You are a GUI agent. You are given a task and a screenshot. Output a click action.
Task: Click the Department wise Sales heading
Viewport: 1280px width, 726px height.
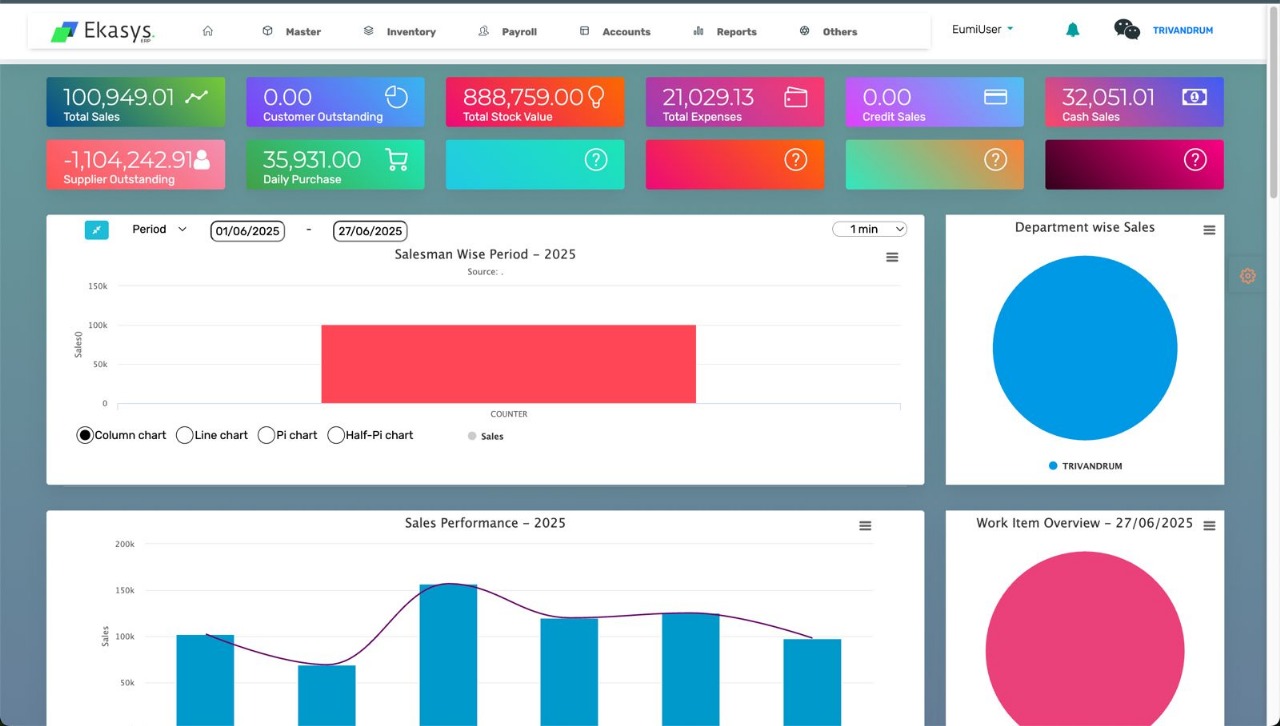(x=1084, y=227)
